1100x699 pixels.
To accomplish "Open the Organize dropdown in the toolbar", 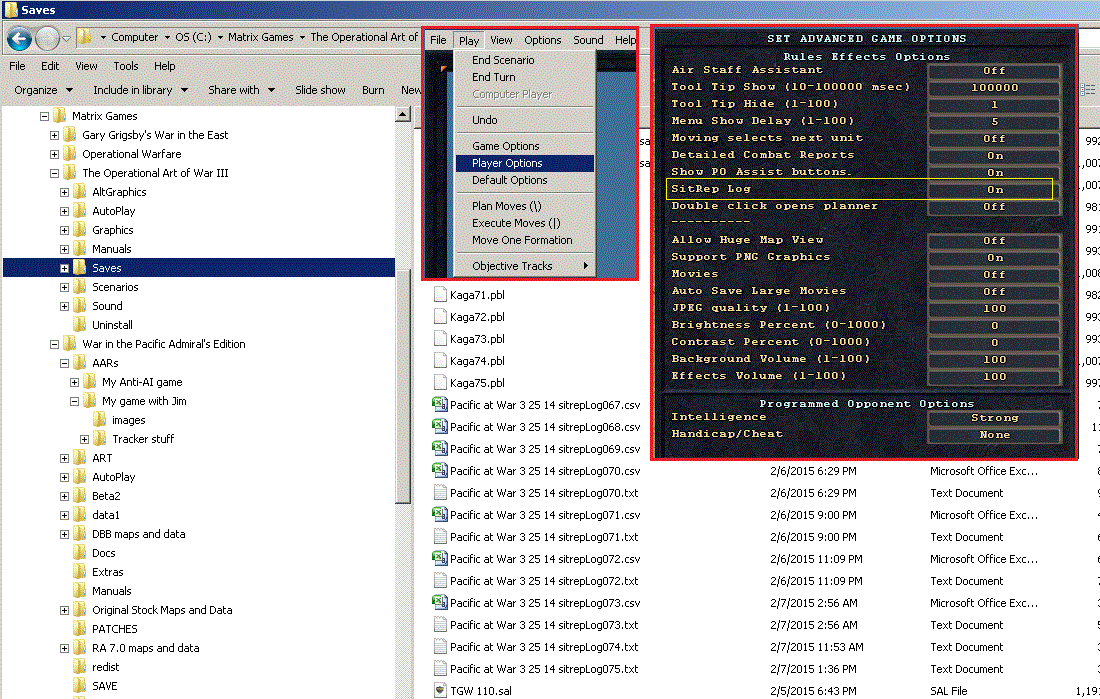I will pos(43,90).
